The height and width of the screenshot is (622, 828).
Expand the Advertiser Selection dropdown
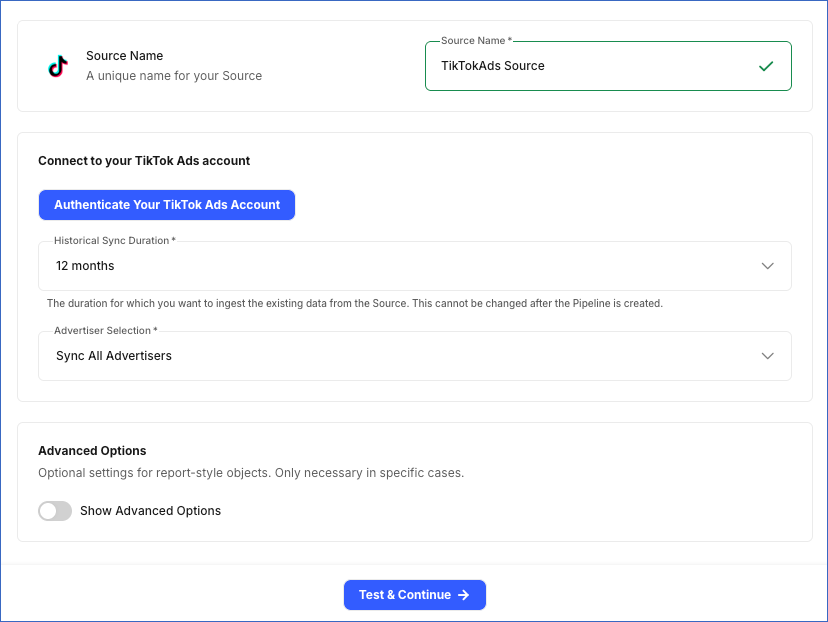coord(415,356)
